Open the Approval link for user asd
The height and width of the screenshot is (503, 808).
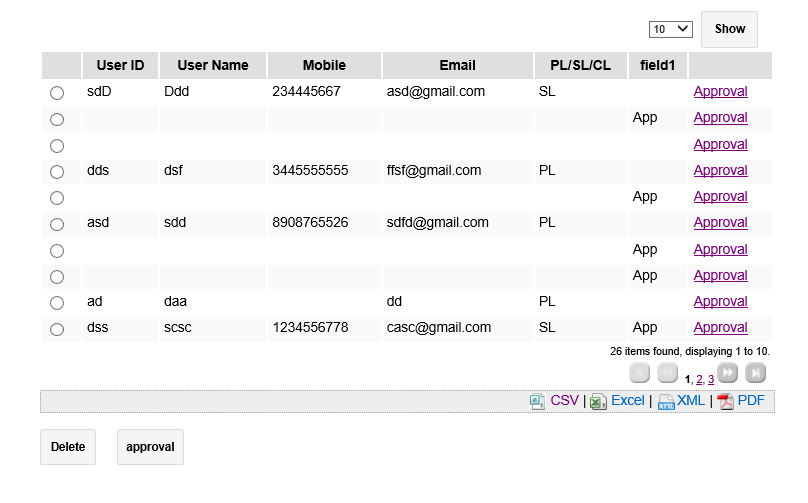tap(720, 222)
